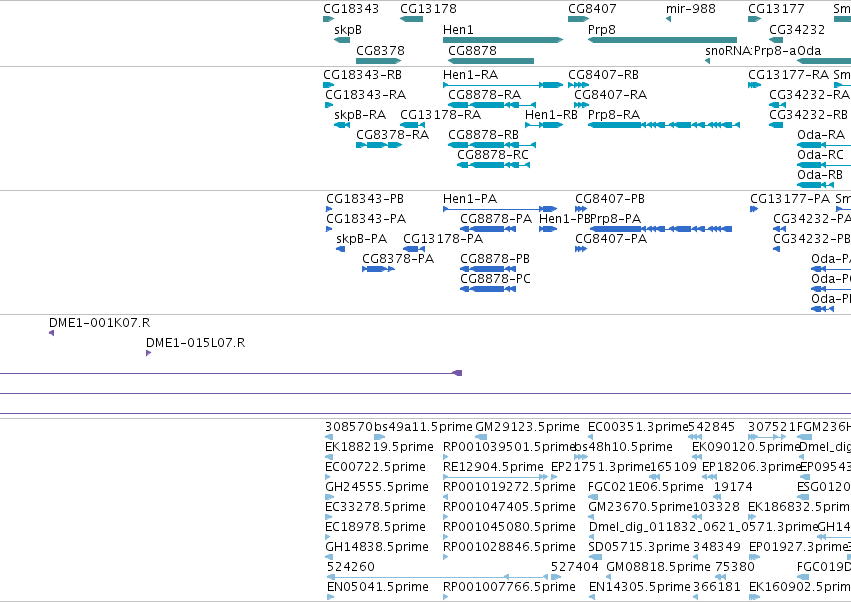This screenshot has height=602, width=851.
Task: Select protein CG13178-PA
Action: [414, 249]
